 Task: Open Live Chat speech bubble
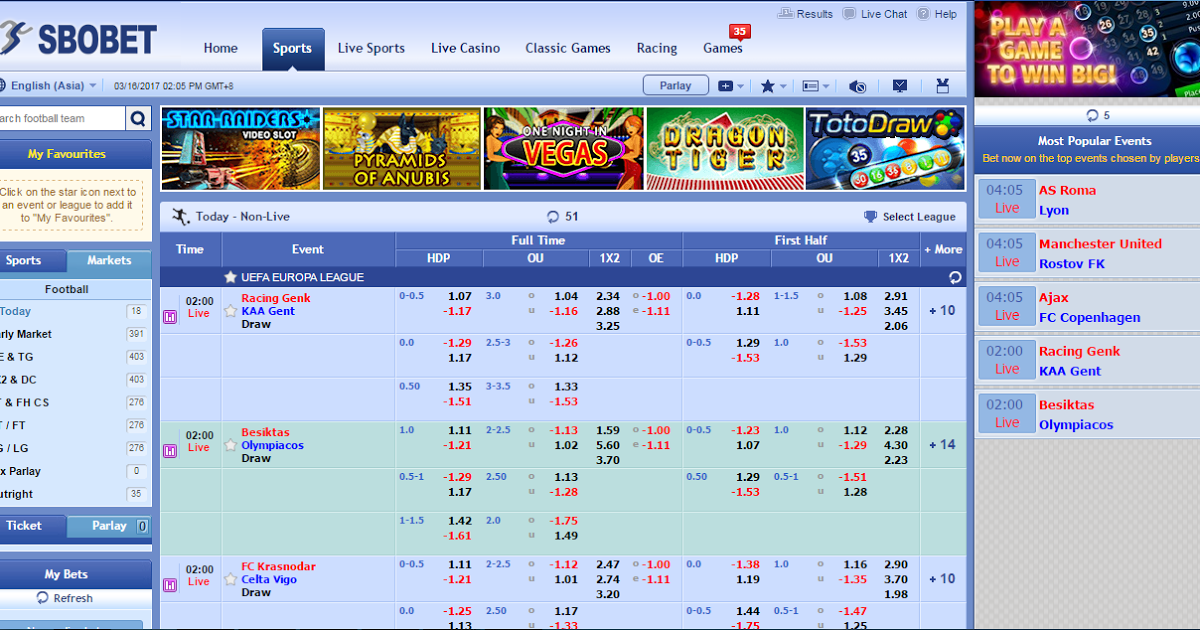tap(849, 14)
